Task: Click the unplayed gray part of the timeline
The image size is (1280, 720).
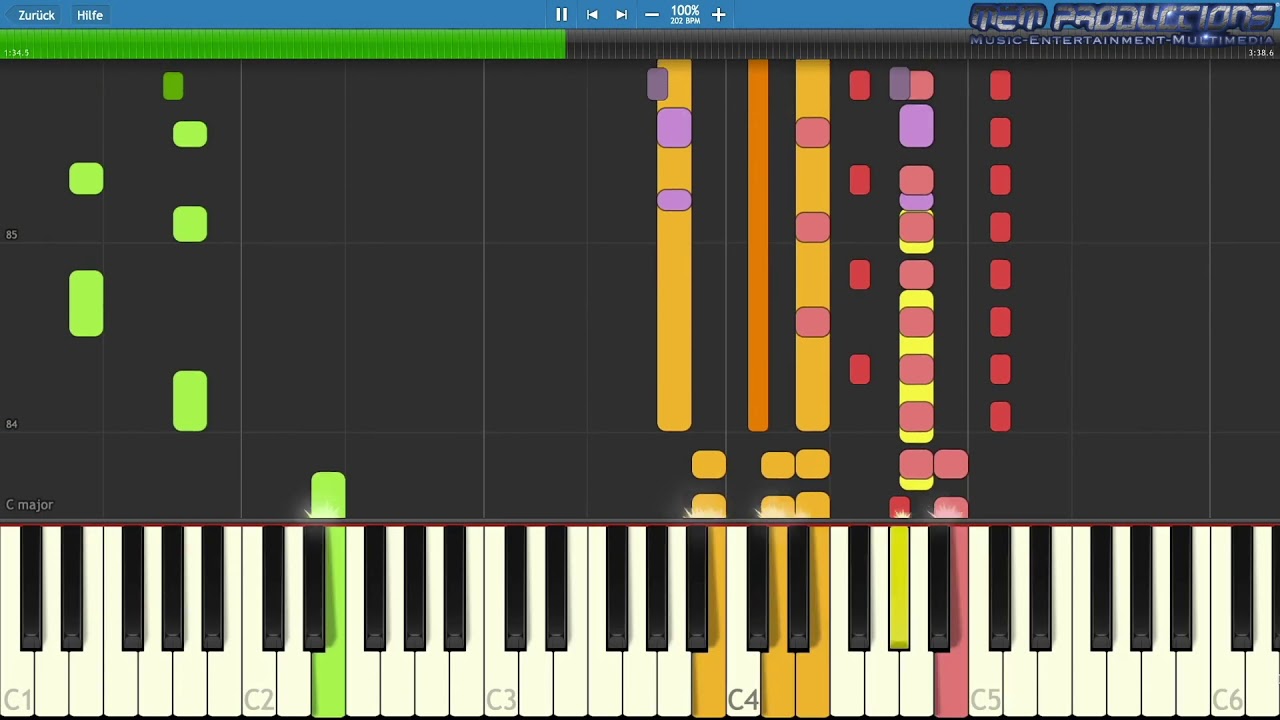Action: (x=922, y=44)
